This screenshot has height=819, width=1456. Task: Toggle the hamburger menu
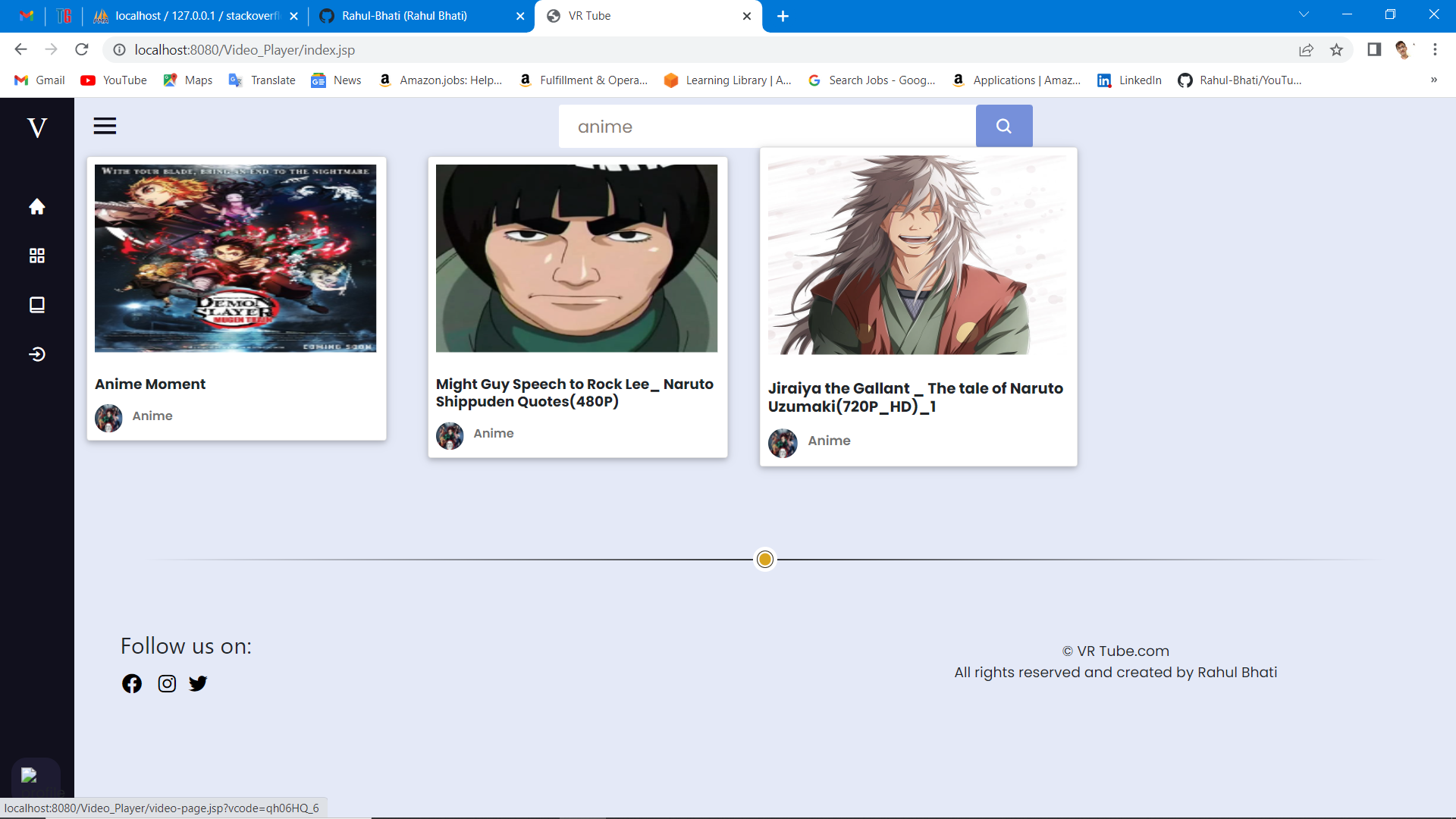[105, 126]
